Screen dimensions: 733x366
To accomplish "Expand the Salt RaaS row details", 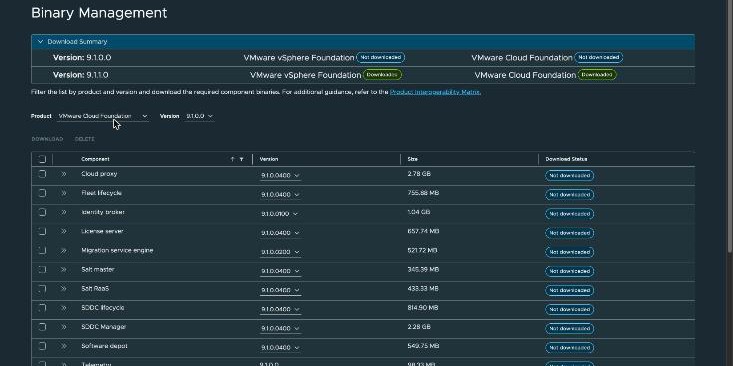I will coord(64,289).
